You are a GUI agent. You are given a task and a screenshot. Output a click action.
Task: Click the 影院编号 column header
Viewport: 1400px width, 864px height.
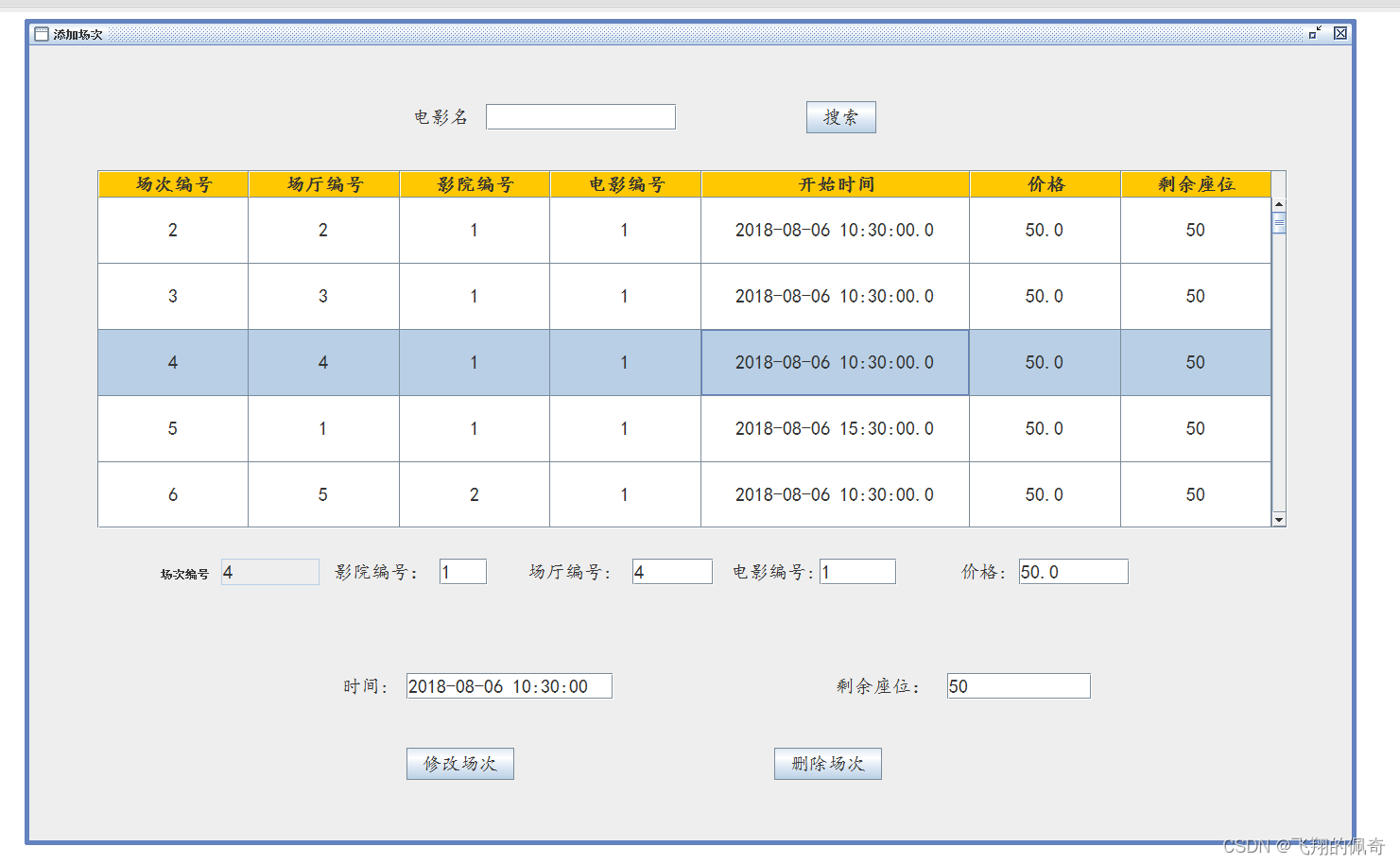pyautogui.click(x=475, y=184)
